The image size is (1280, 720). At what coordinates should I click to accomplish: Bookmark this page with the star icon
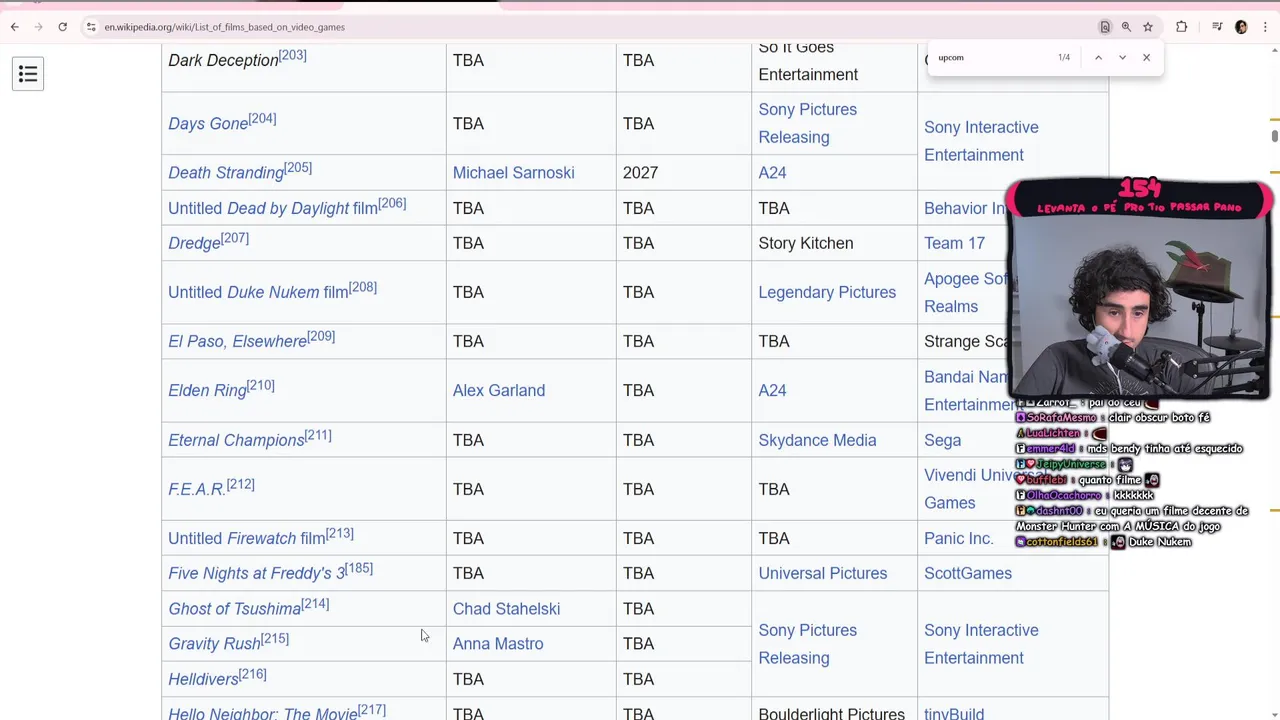[1148, 27]
